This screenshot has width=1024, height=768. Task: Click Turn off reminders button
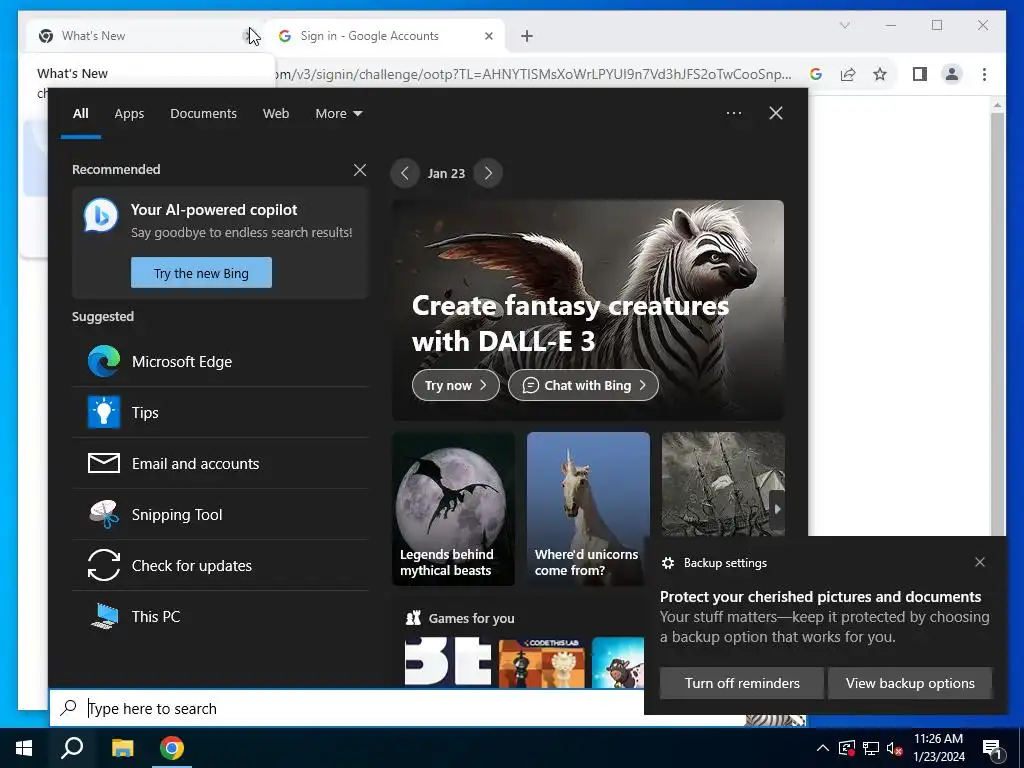742,683
